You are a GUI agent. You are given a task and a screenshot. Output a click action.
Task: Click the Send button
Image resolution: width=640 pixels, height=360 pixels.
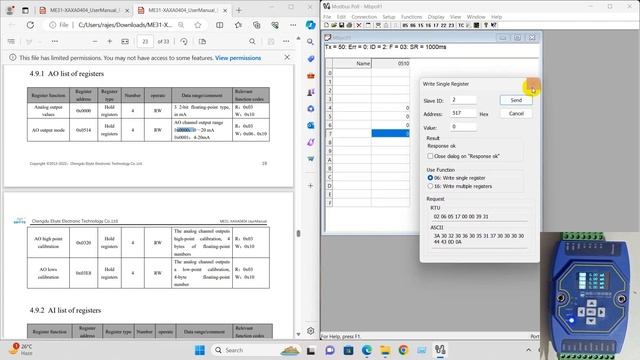click(516, 100)
